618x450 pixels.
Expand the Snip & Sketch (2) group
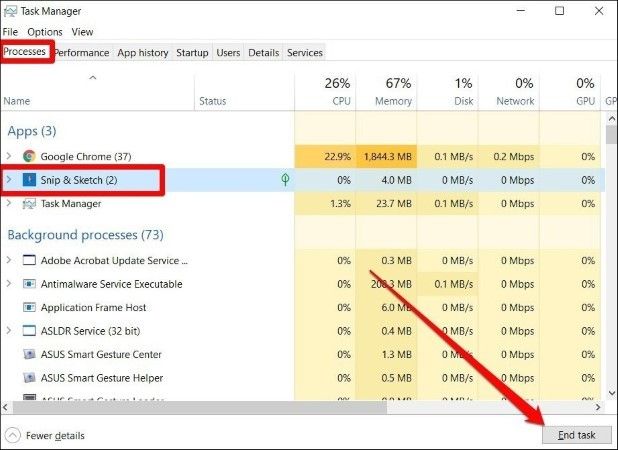[9, 180]
